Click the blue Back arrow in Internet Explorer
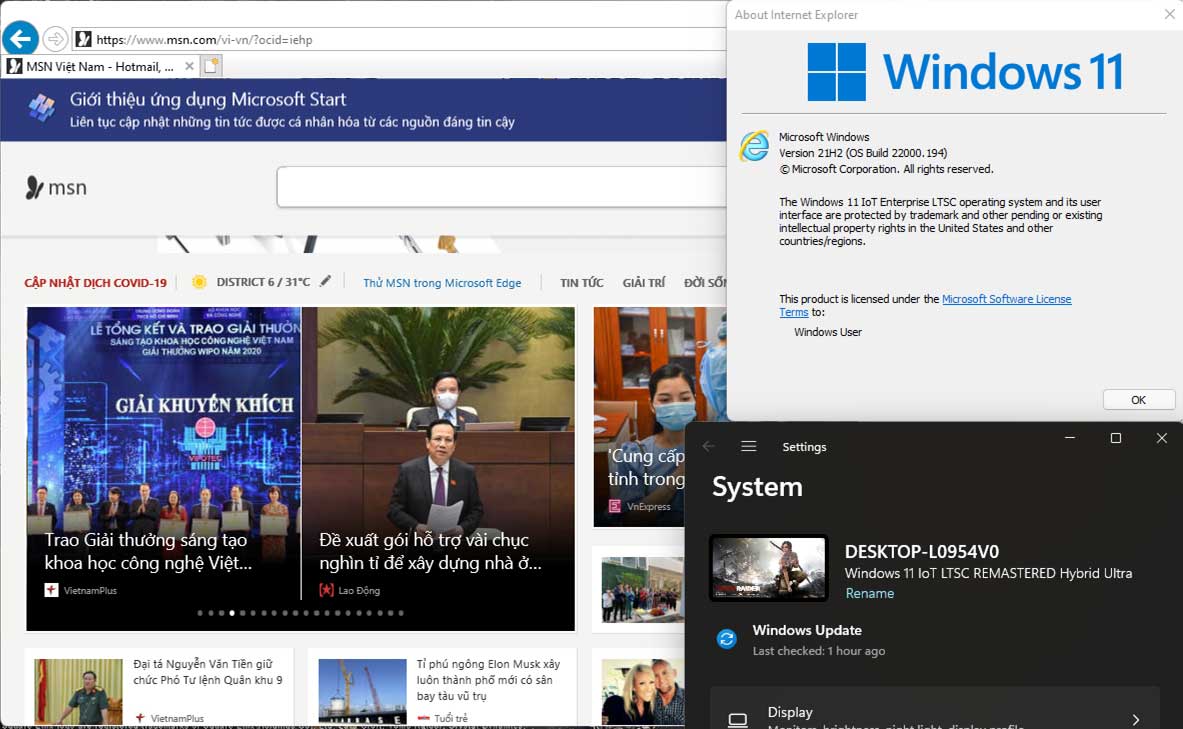The image size is (1183, 729). tap(20, 38)
